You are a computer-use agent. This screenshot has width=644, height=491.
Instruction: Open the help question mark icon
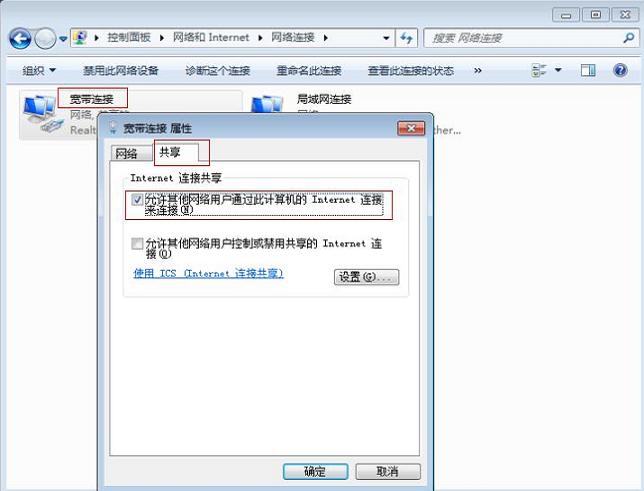(x=620, y=70)
